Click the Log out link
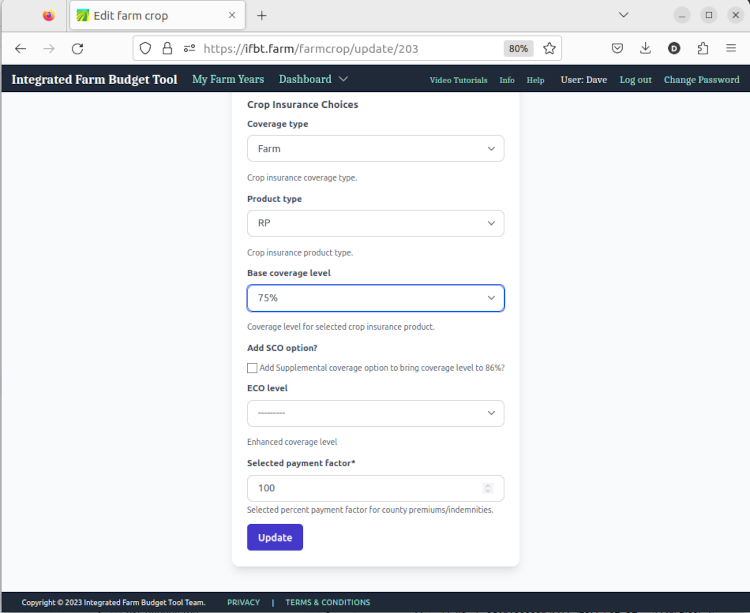Viewport: 750px width, 613px height. click(x=636, y=80)
